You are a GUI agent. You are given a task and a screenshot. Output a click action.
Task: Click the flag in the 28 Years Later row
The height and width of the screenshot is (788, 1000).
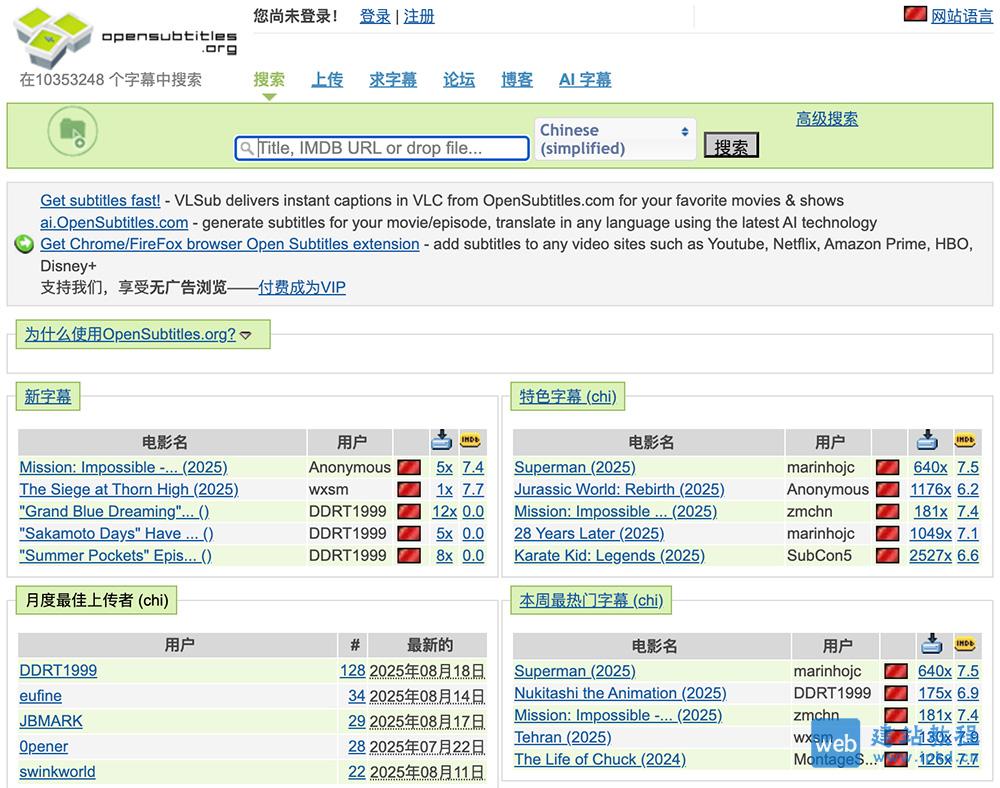click(x=888, y=534)
